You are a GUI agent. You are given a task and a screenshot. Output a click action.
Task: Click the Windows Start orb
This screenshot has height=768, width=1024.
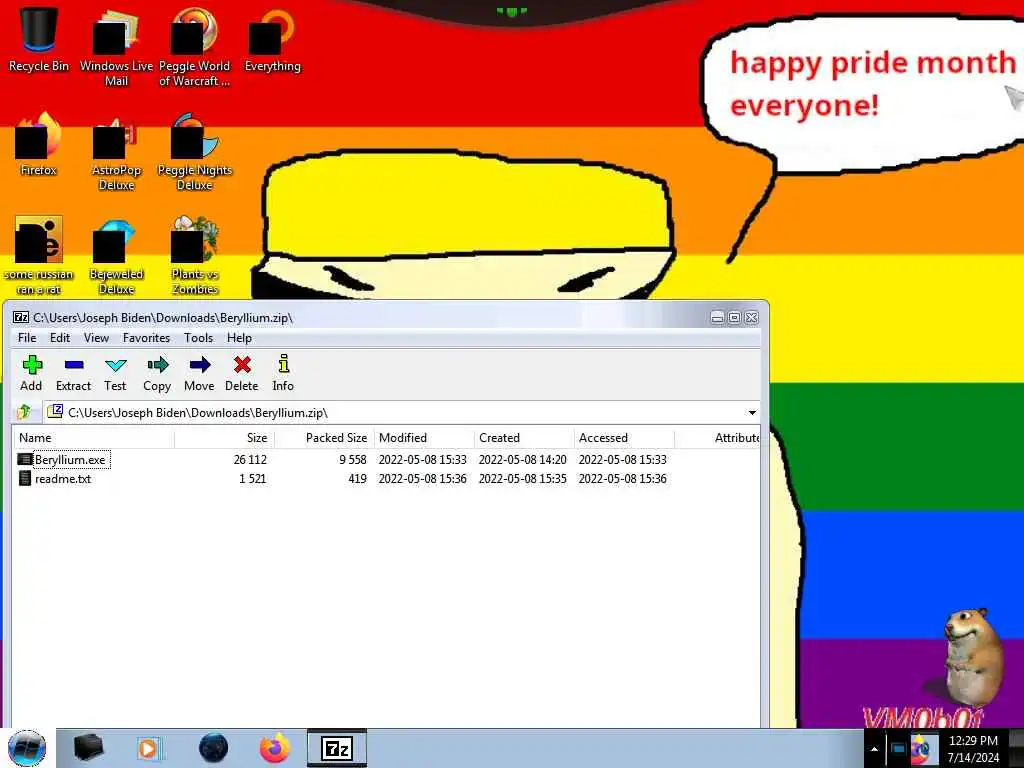27,748
